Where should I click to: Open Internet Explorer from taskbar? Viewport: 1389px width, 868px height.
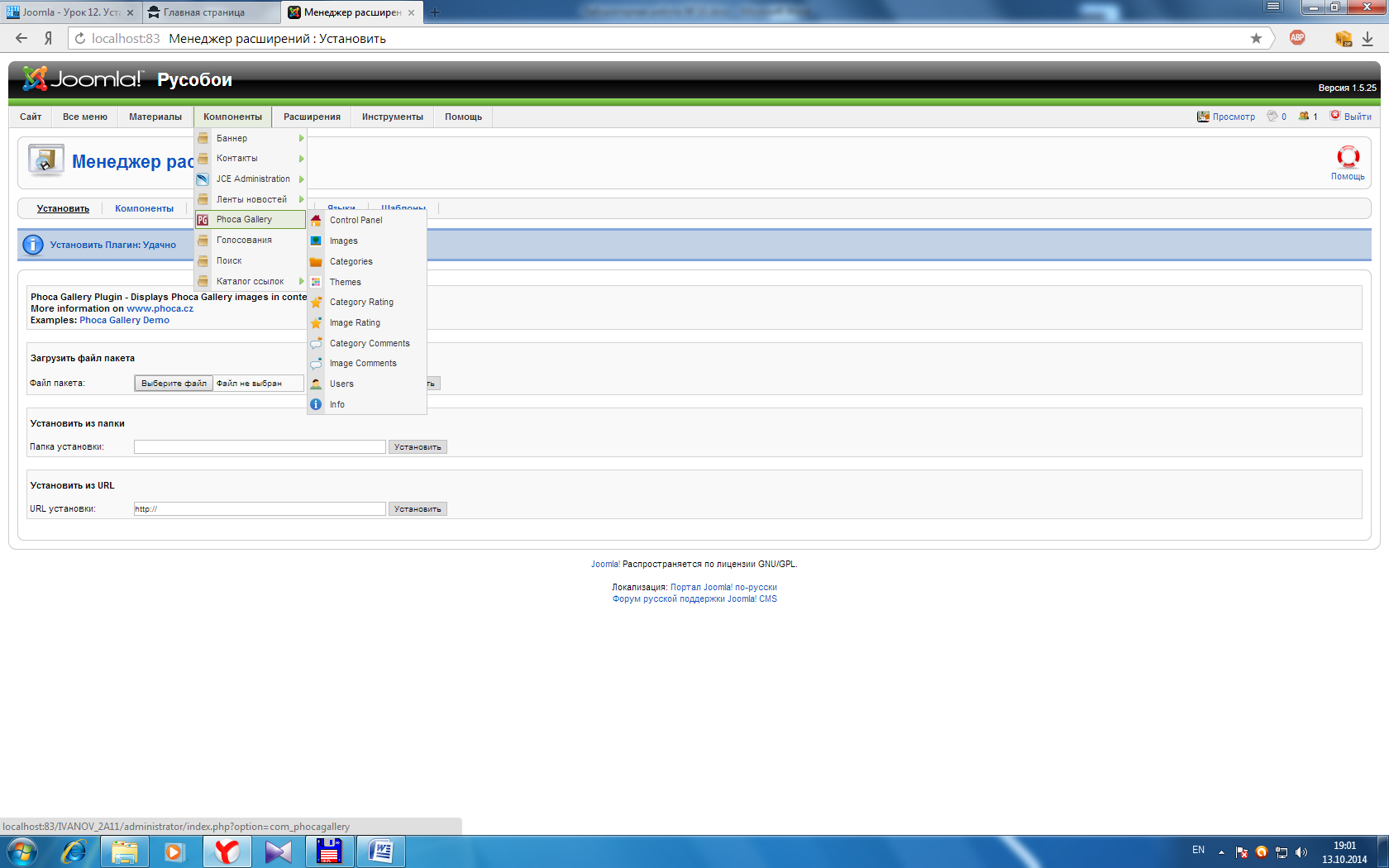pyautogui.click(x=74, y=851)
